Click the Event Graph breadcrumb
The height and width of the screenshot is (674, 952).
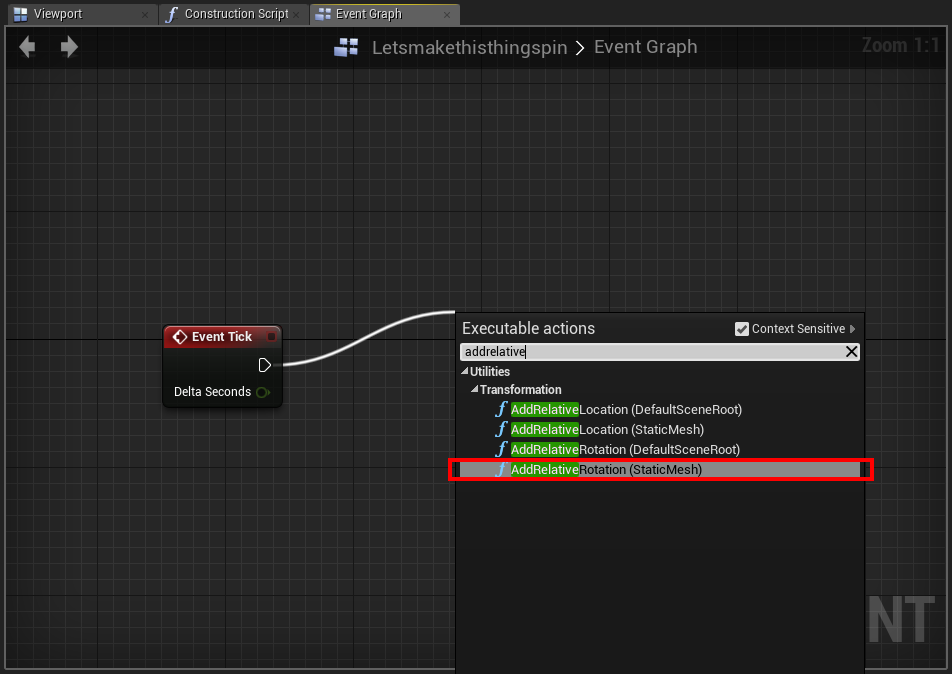pyautogui.click(x=645, y=47)
